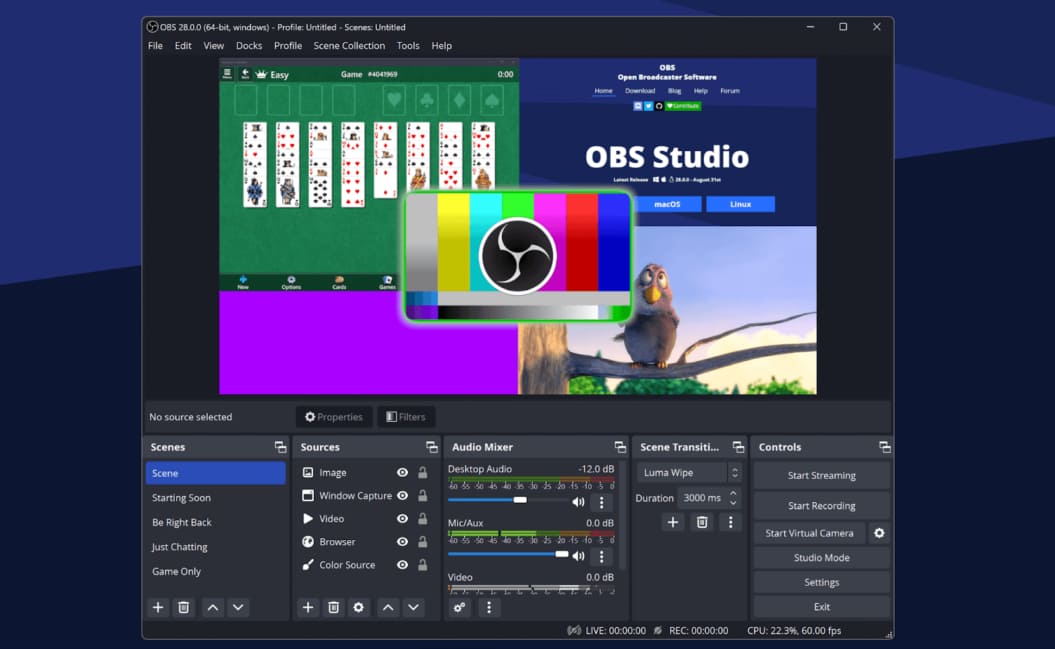This screenshot has height=649, width=1055.
Task: Lock the Window Capture source
Action: click(423, 496)
